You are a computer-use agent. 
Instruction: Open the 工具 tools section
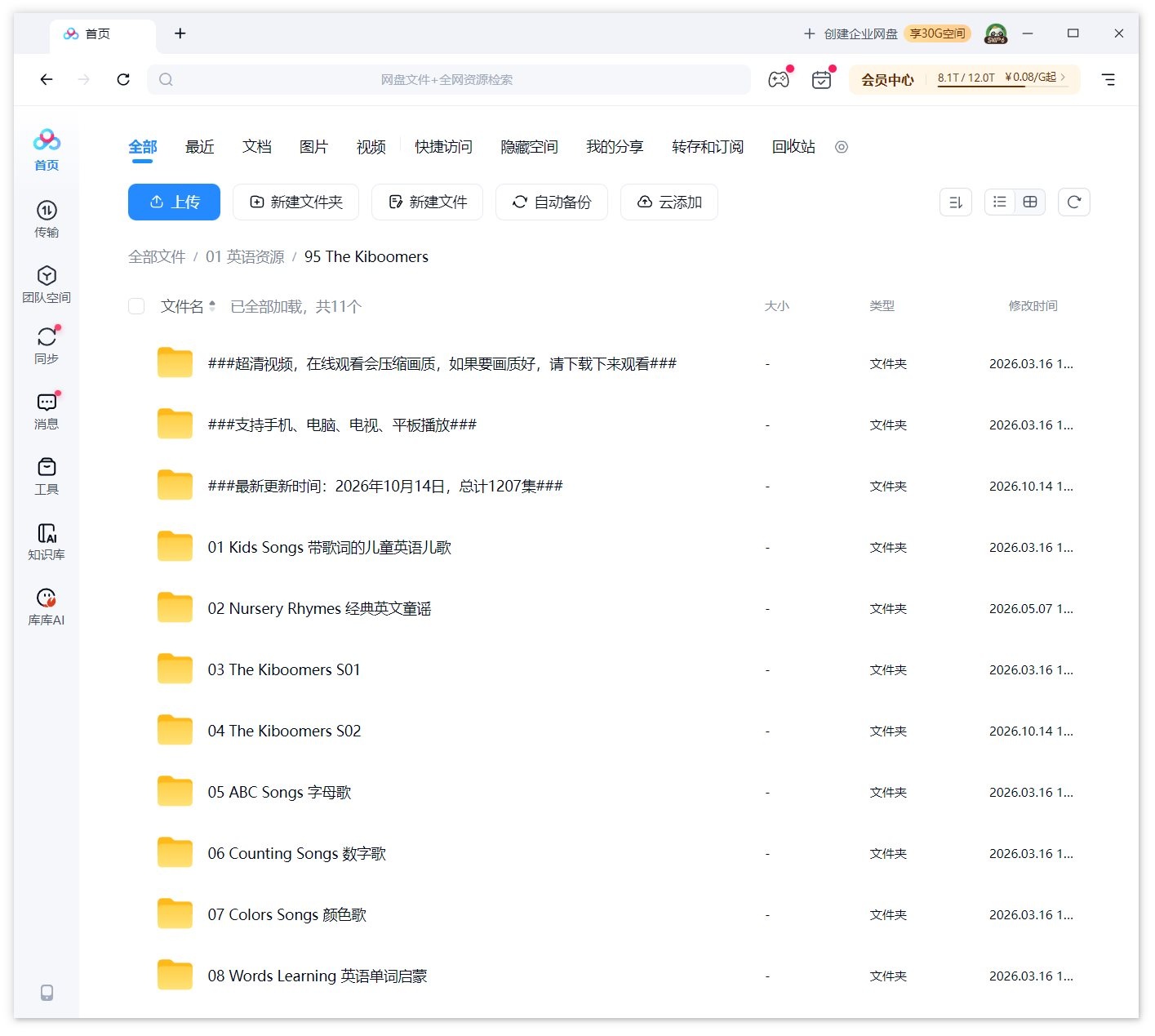(x=47, y=476)
